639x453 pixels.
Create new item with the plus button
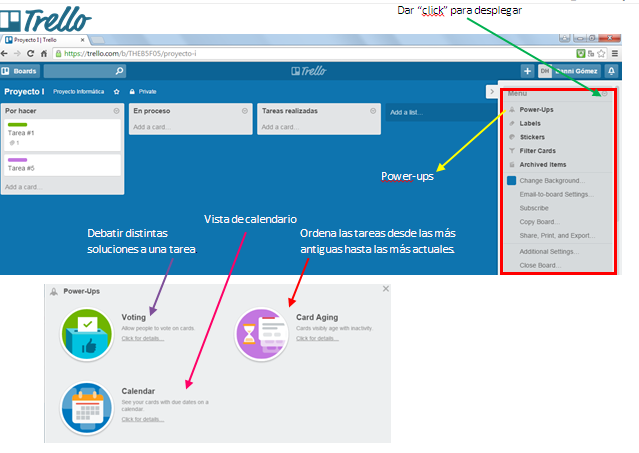coord(527,71)
